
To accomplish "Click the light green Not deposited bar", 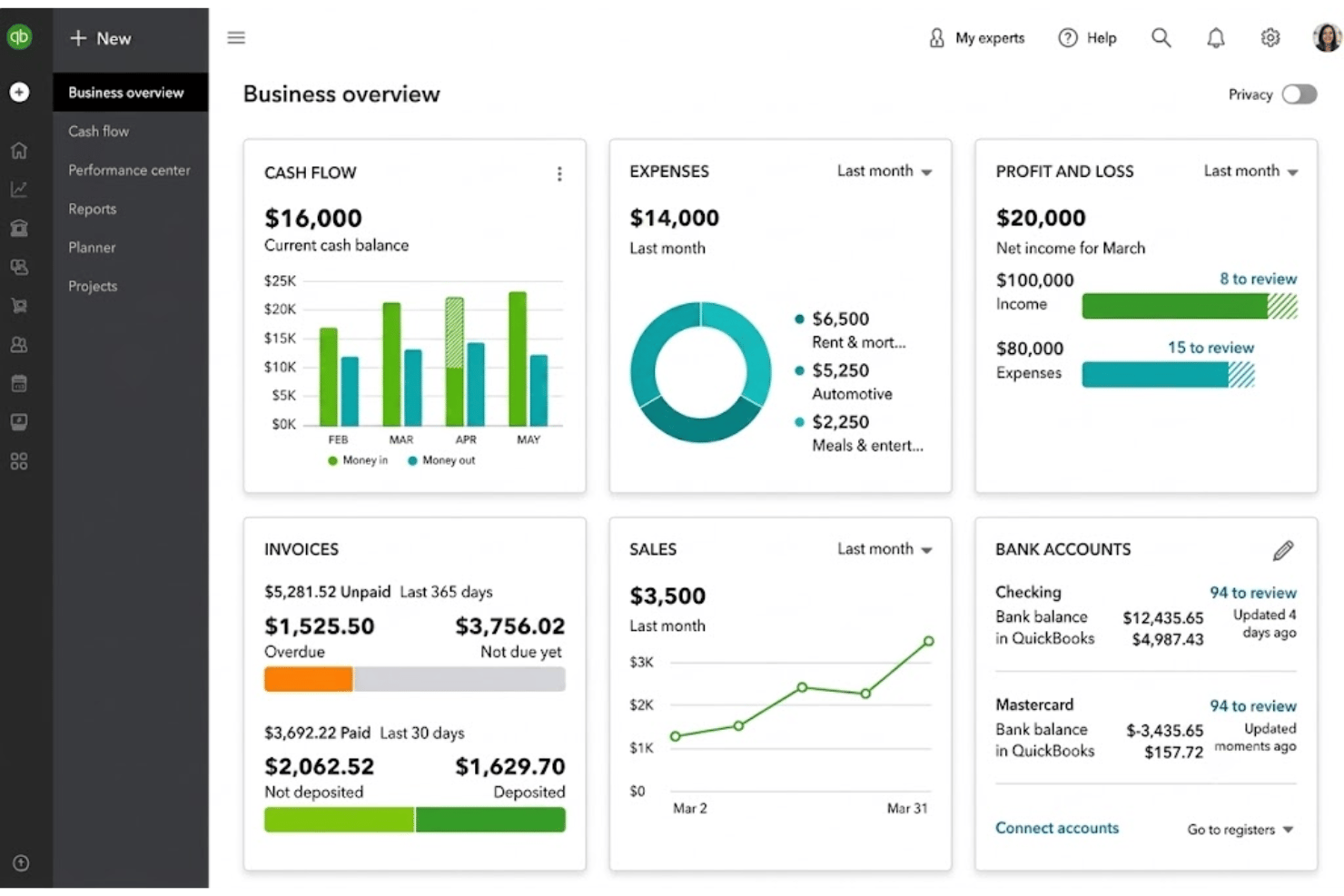I will click(339, 820).
